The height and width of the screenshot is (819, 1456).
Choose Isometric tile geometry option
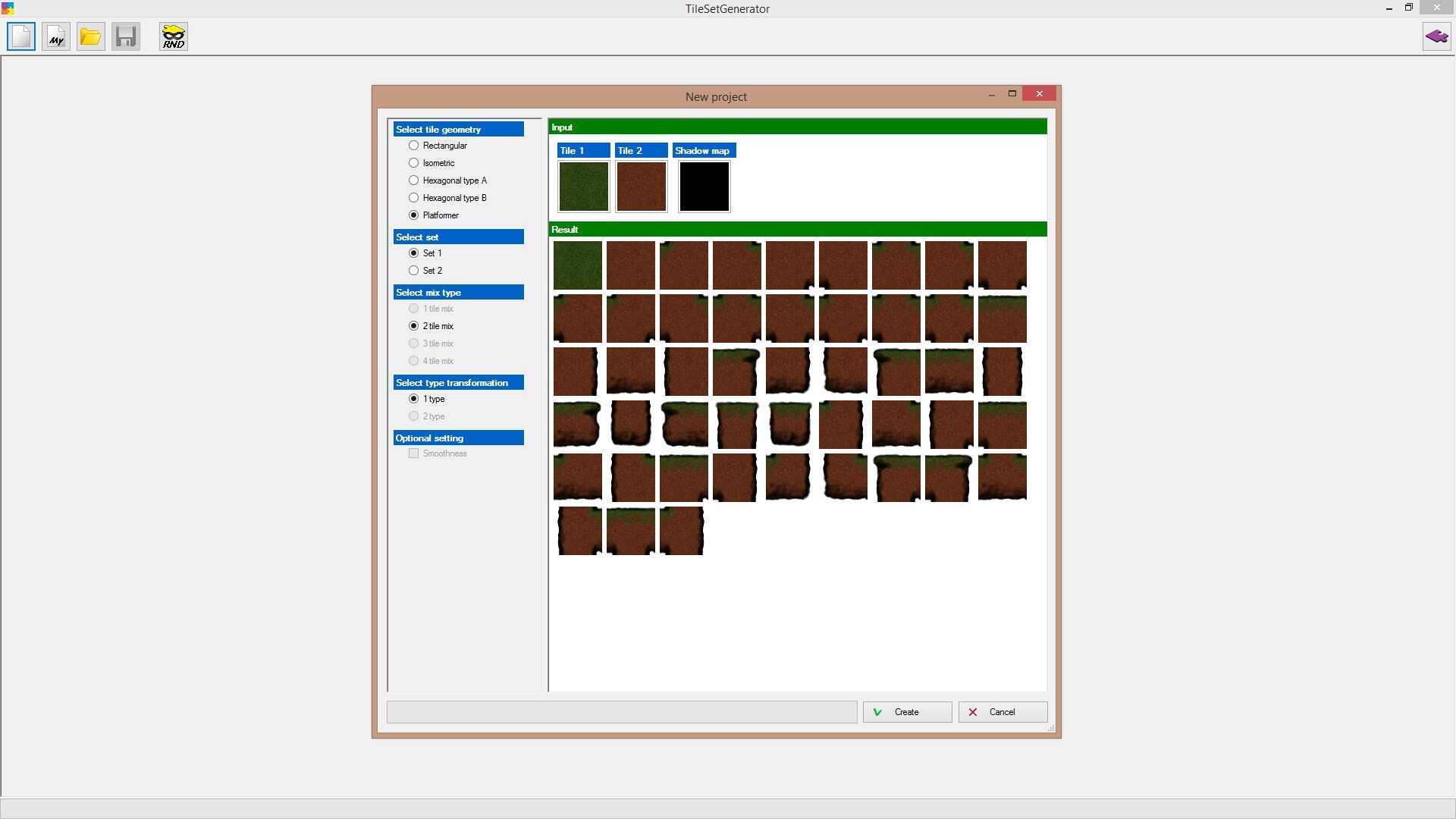tap(414, 163)
